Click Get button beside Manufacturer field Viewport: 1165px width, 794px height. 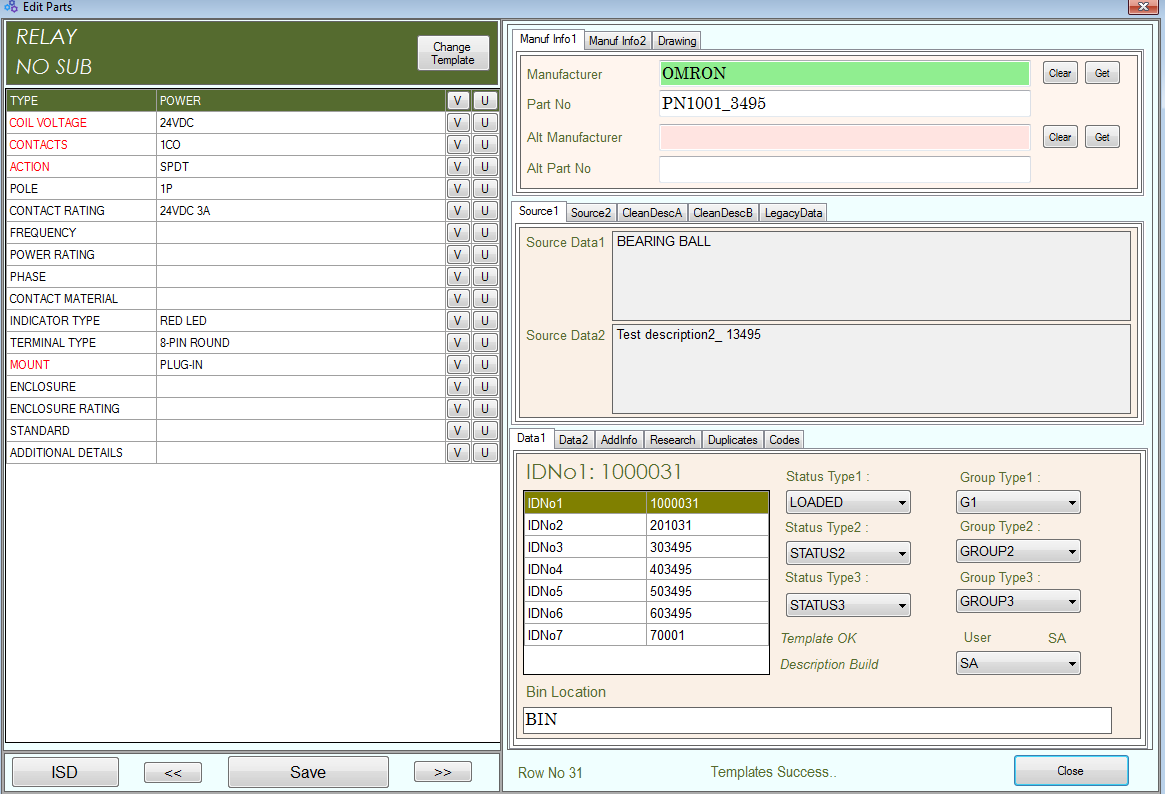tap(1102, 73)
